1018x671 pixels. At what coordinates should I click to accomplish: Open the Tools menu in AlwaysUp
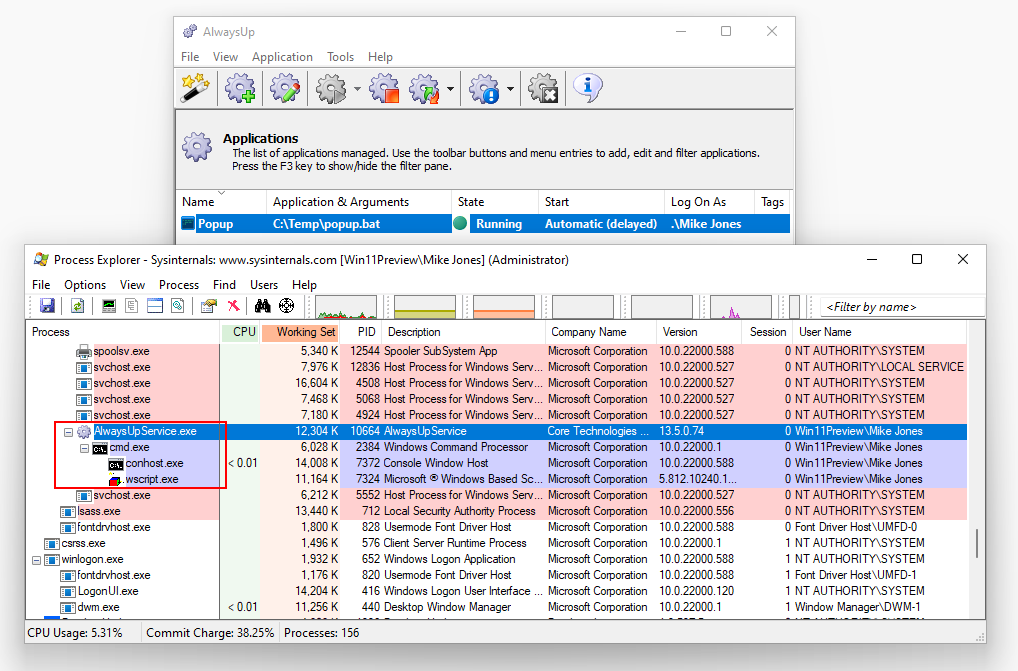(x=340, y=57)
